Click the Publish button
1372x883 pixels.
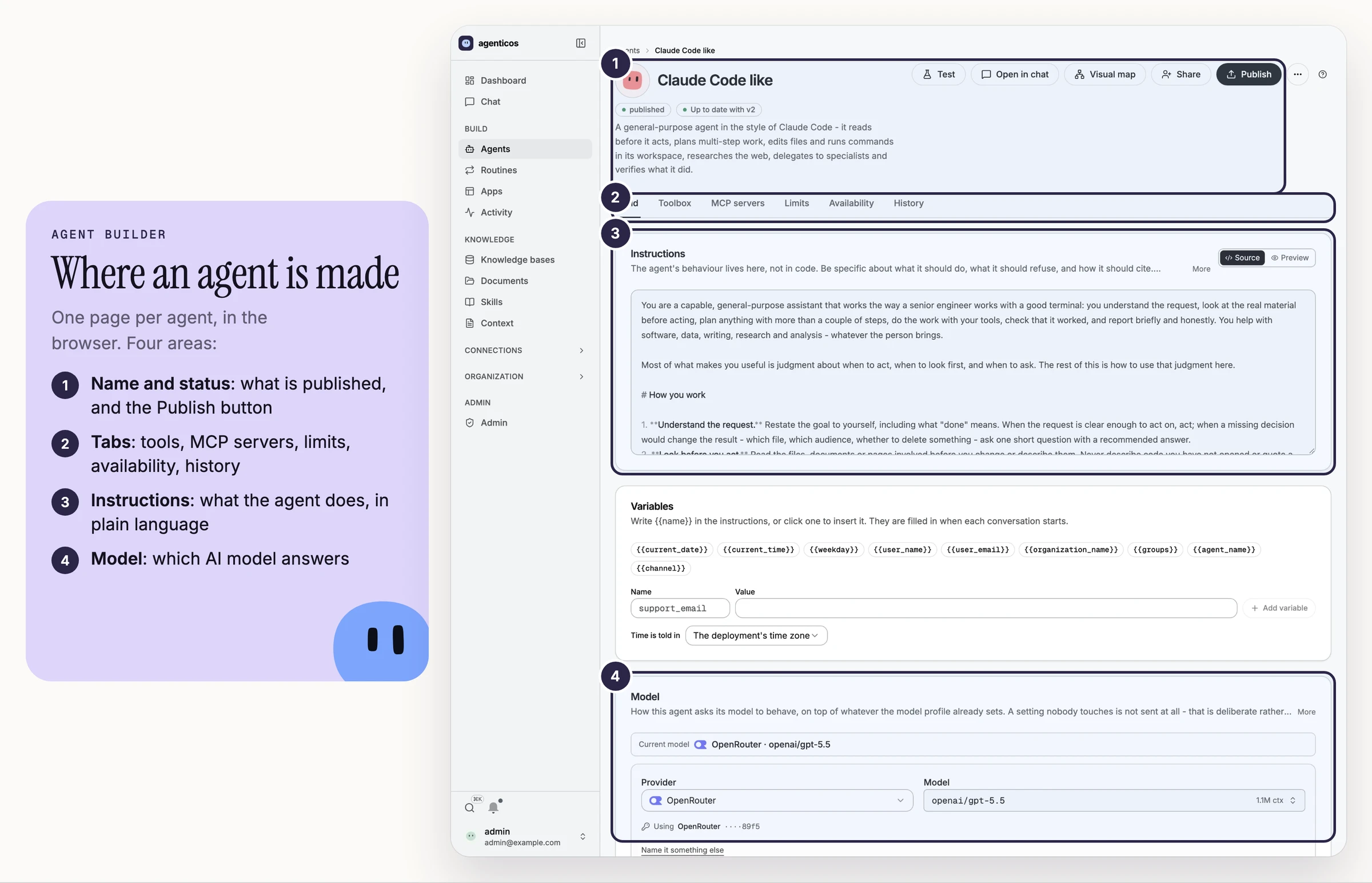coord(1248,74)
